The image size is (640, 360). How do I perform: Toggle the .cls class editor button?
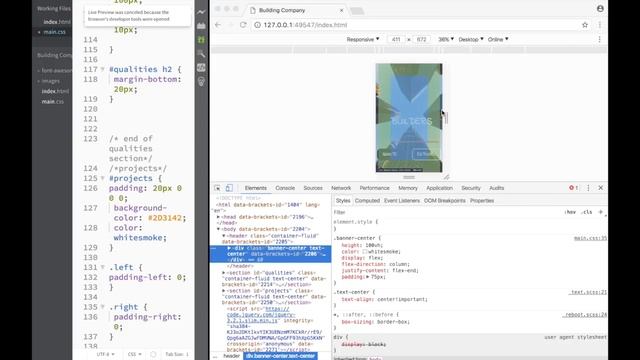(x=587, y=212)
